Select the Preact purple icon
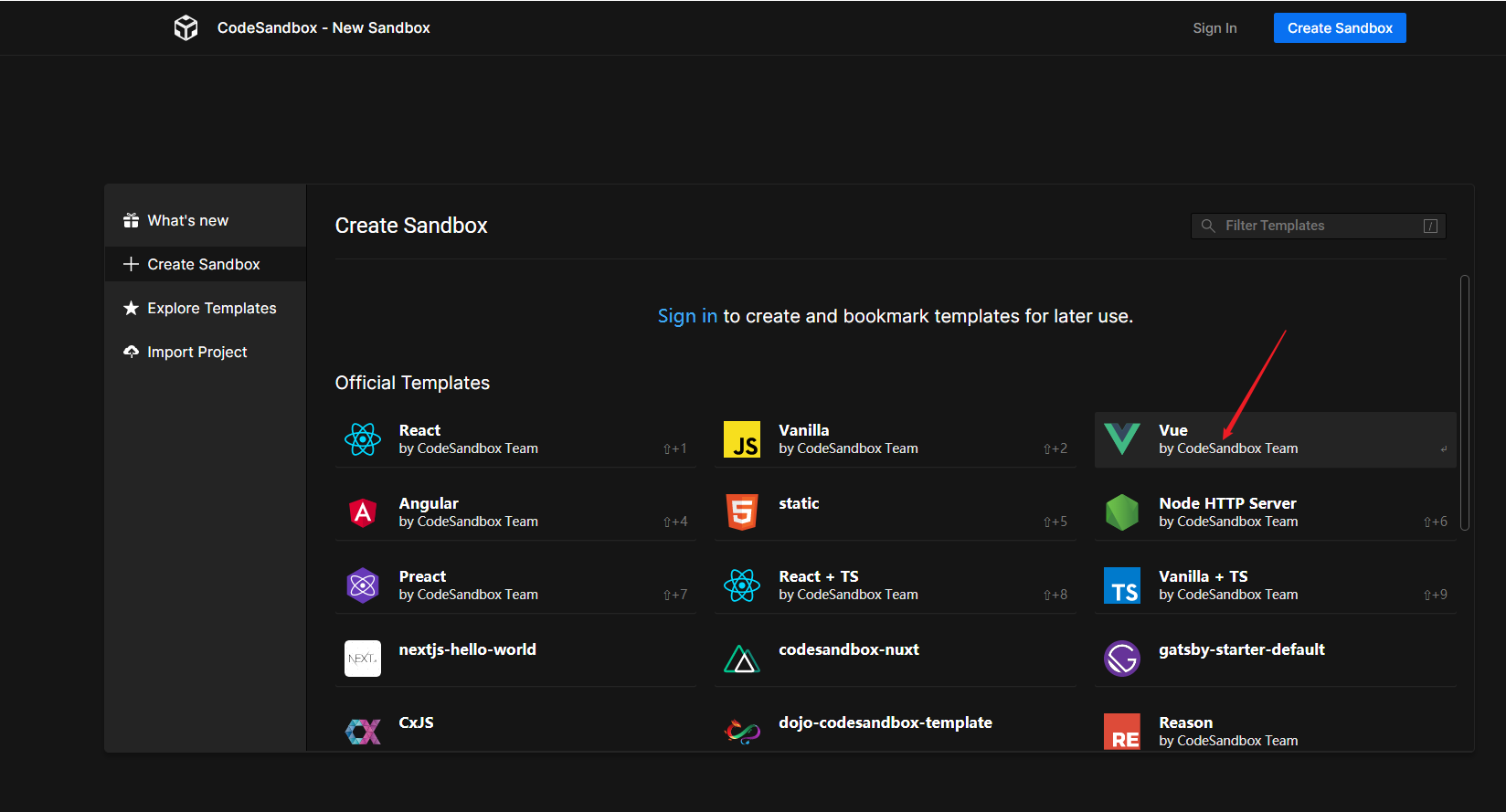This screenshot has height=812, width=1506. click(363, 585)
